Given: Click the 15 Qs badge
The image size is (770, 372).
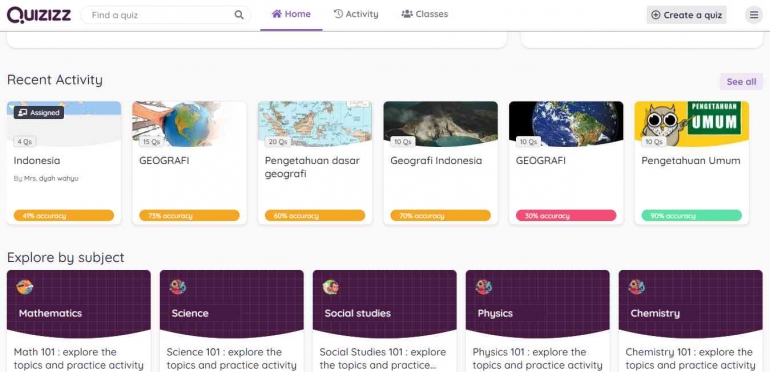Looking at the screenshot, I should tap(151, 142).
